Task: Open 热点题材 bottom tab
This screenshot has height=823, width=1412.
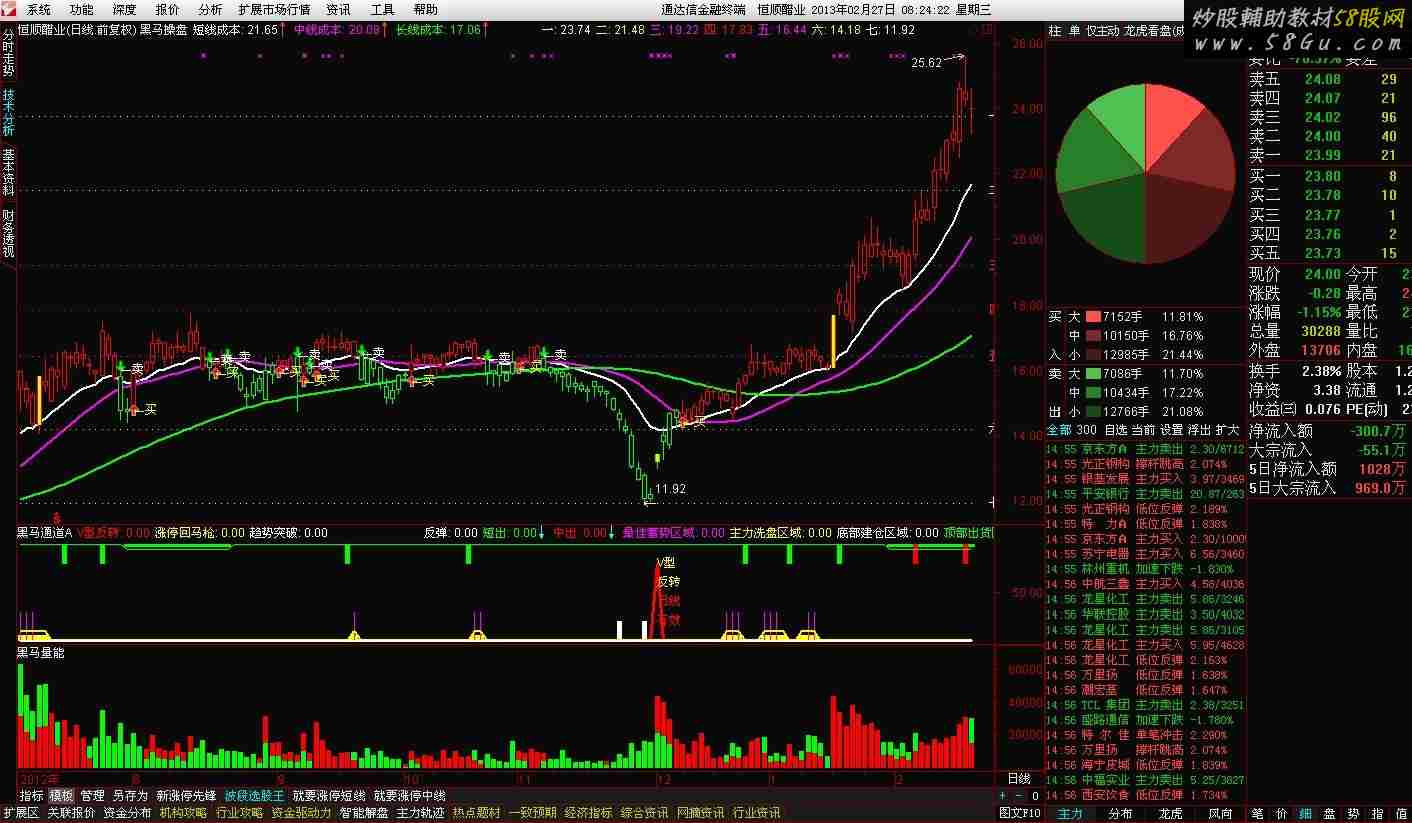Action: tap(476, 814)
